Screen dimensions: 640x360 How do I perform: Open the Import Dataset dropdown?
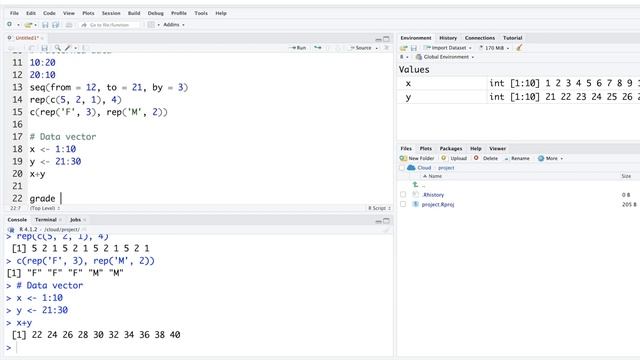tap(448, 48)
